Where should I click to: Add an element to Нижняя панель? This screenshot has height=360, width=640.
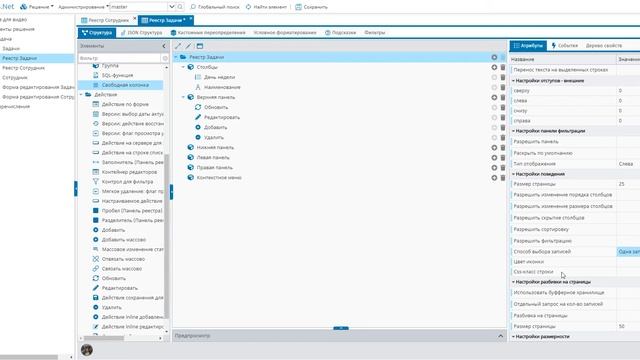[494, 147]
